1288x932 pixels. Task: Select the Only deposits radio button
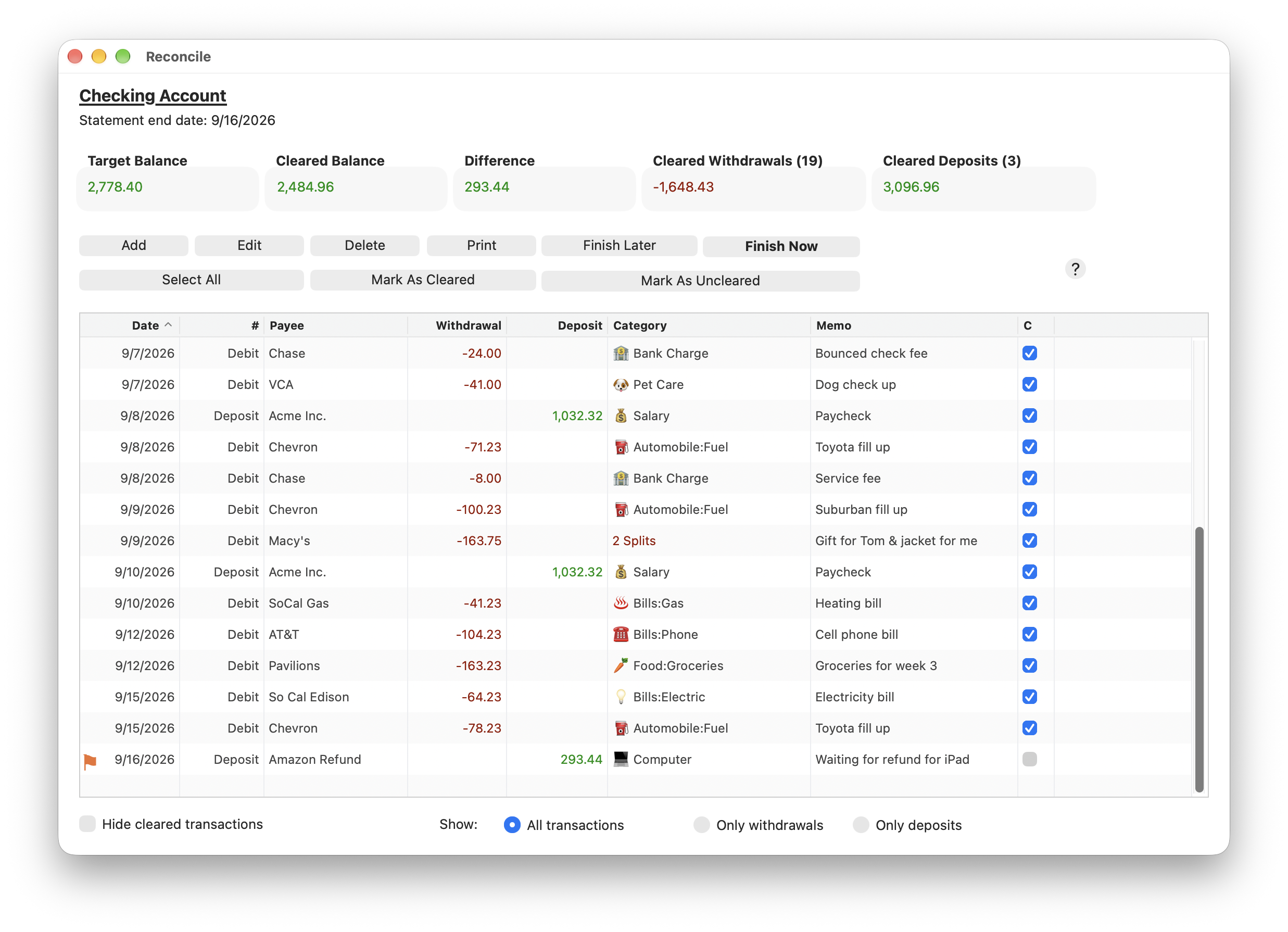861,825
